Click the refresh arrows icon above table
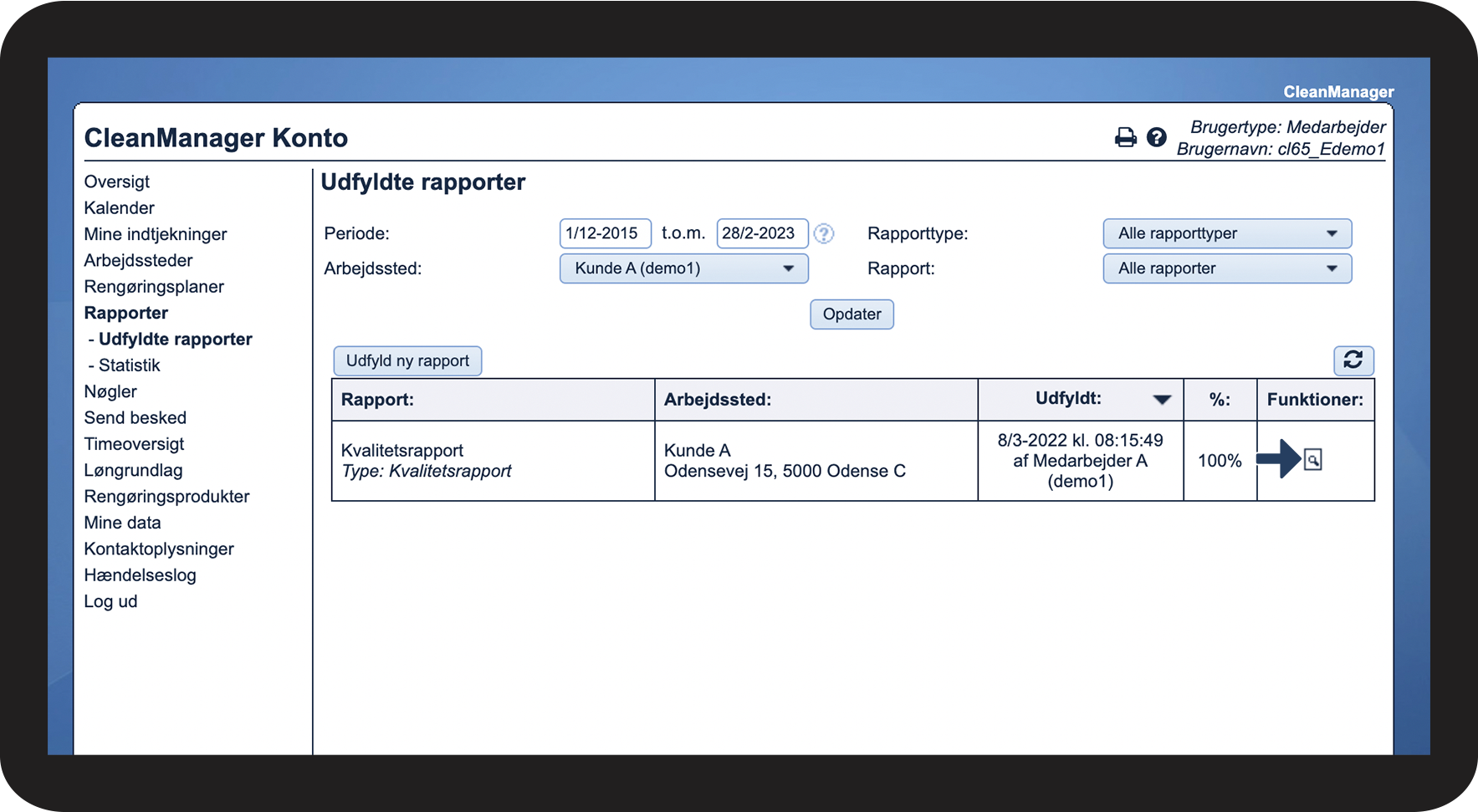 point(1353,360)
